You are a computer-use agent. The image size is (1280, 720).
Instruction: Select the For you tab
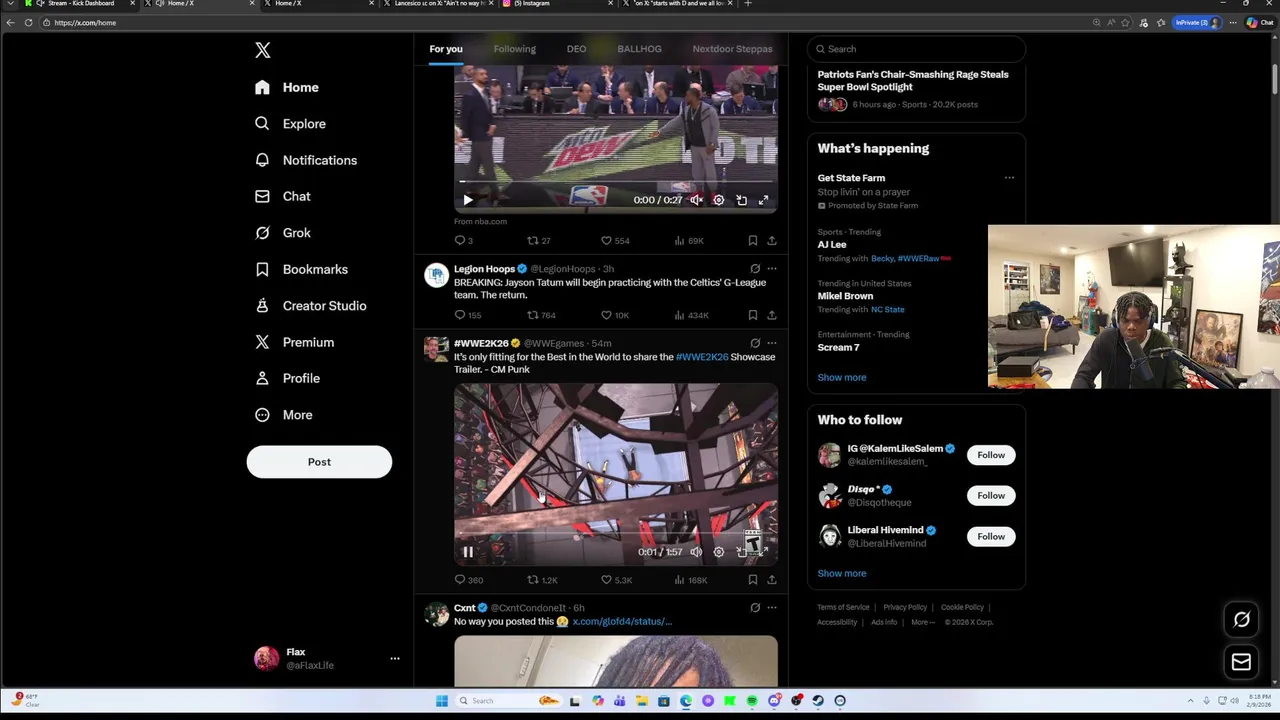(446, 49)
